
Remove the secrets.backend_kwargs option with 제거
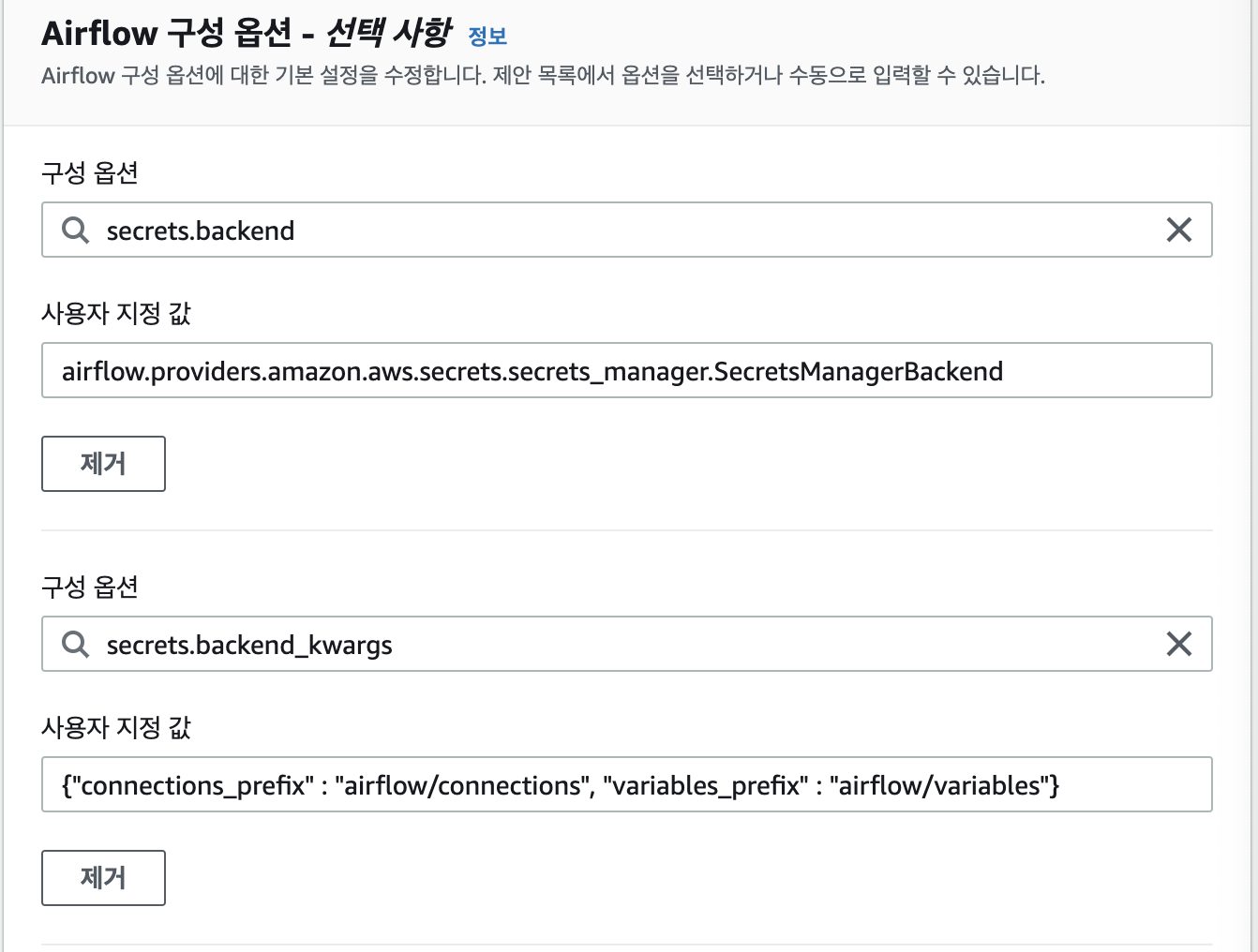click(x=103, y=878)
